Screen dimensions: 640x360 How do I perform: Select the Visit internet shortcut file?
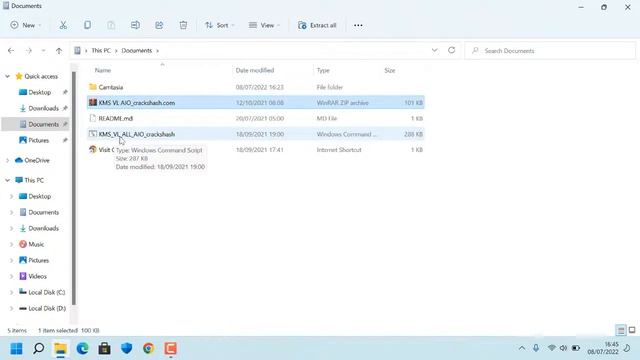[x=256, y=150]
